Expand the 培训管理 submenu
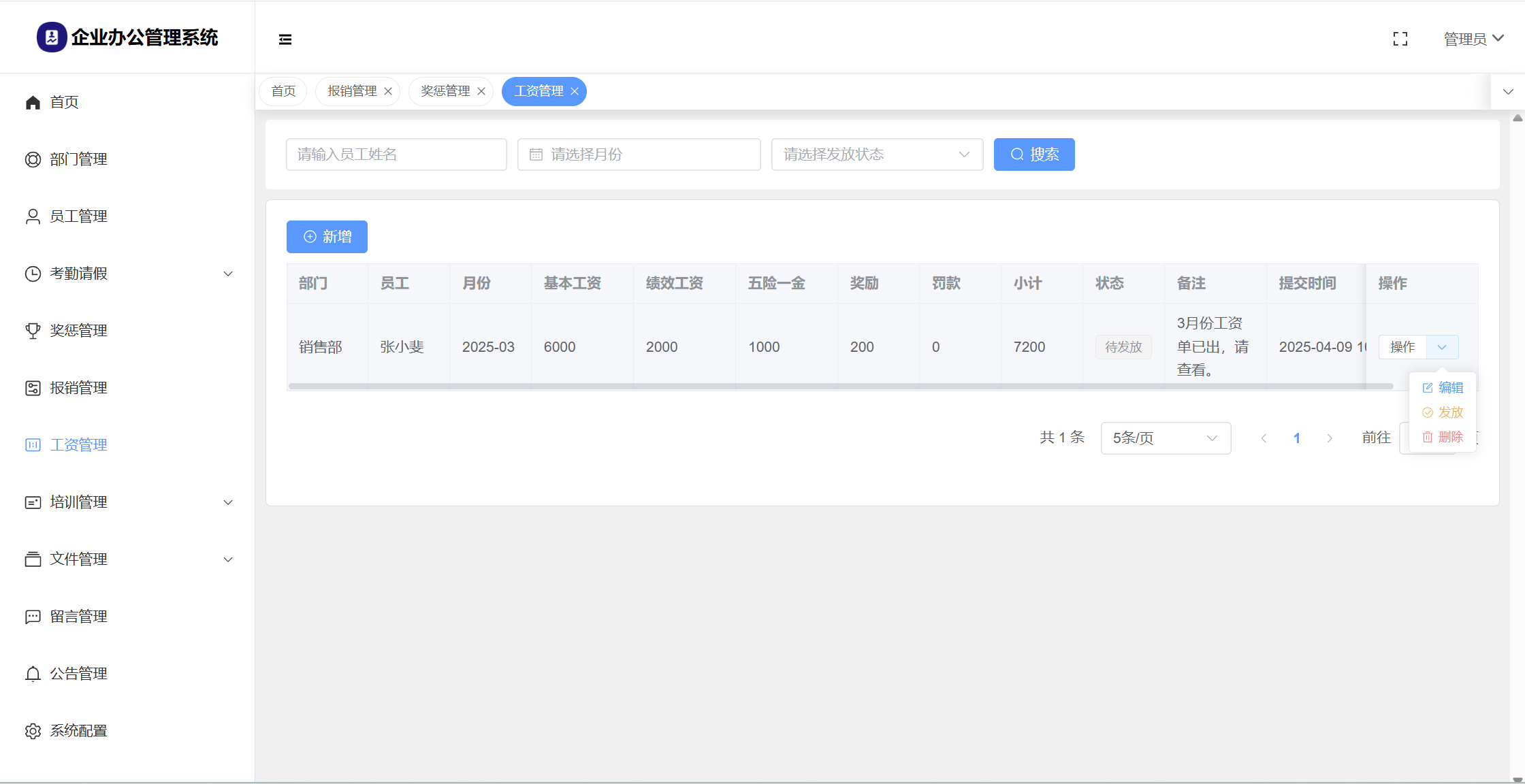The image size is (1525, 784). 228,502
